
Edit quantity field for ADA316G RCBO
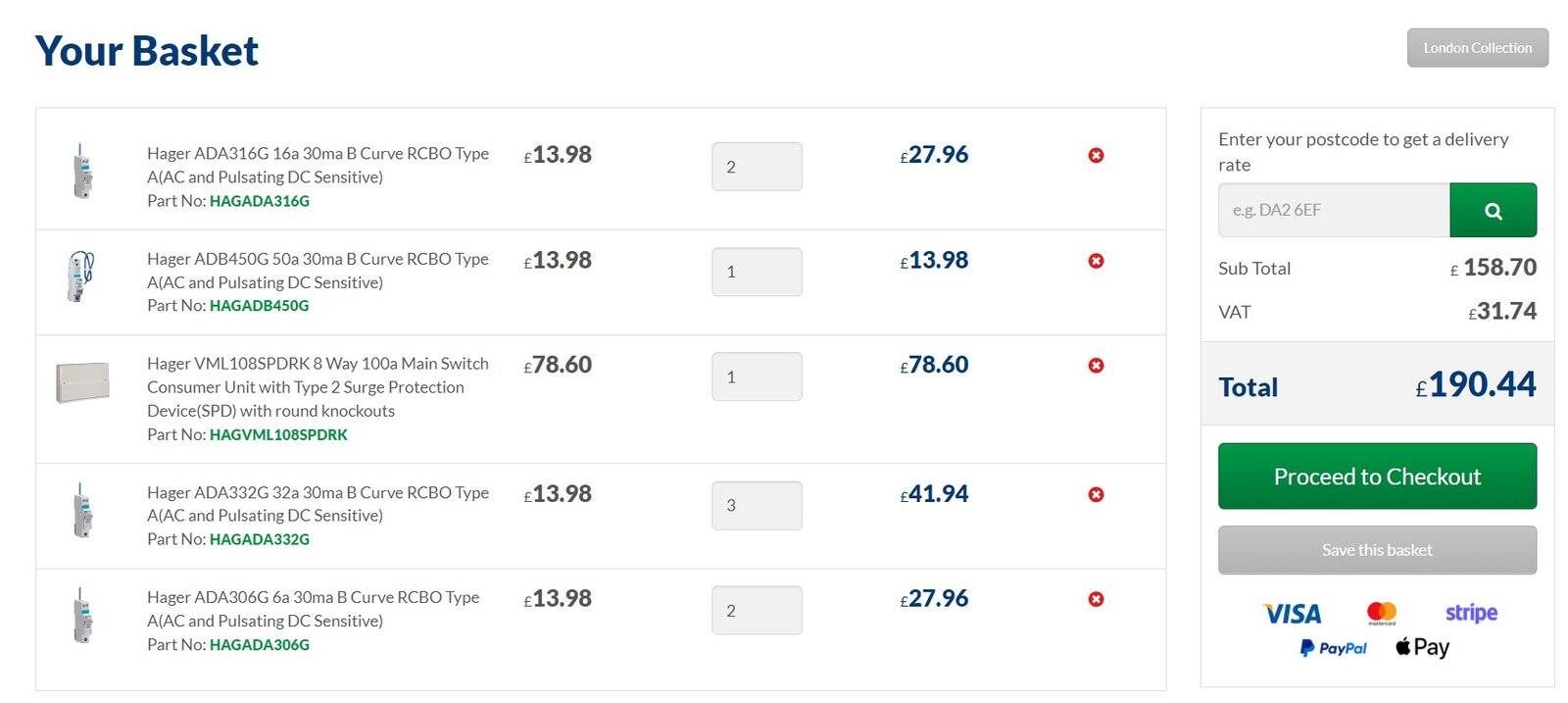click(756, 167)
